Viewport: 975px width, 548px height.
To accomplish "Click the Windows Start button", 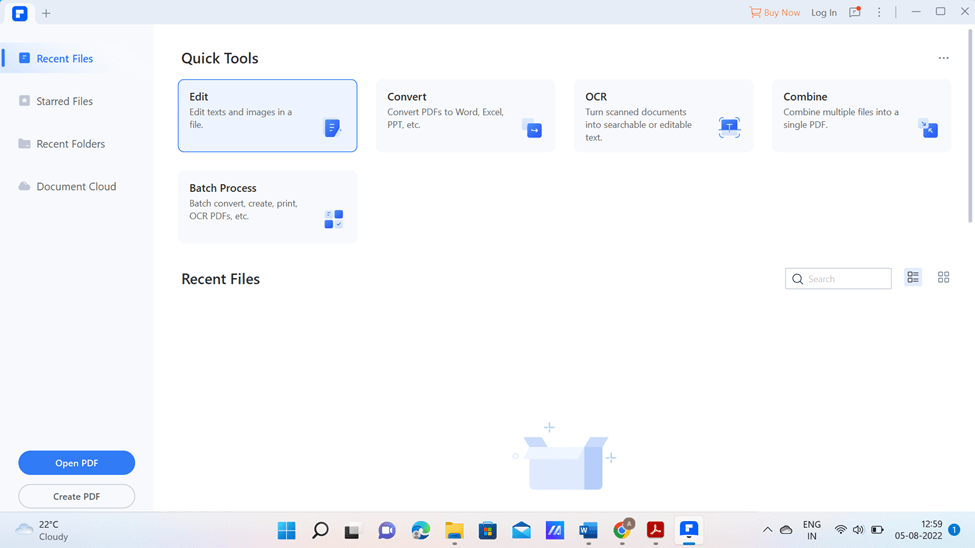I will pyautogui.click(x=286, y=531).
